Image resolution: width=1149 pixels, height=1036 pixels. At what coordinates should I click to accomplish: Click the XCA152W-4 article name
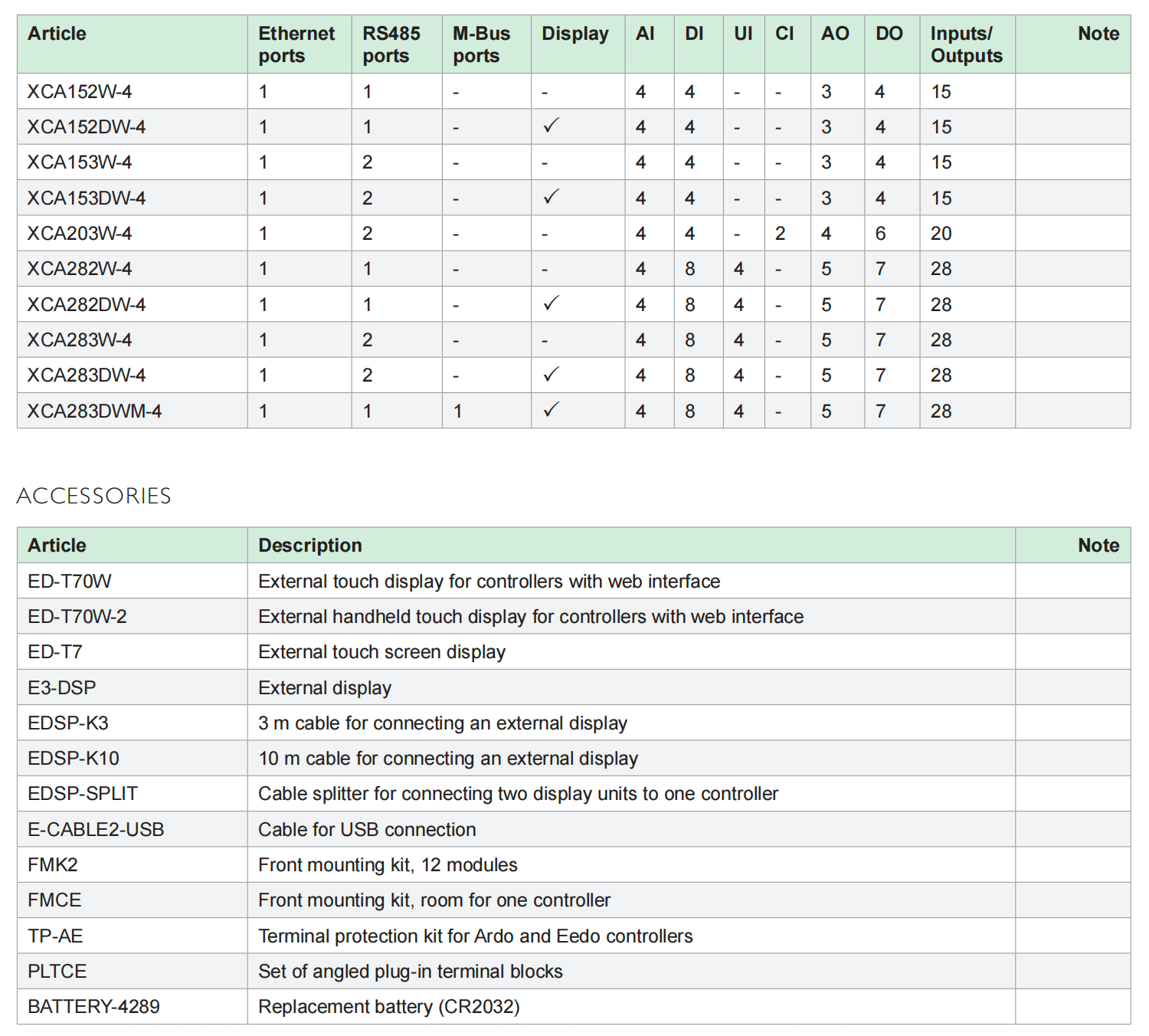80,92
